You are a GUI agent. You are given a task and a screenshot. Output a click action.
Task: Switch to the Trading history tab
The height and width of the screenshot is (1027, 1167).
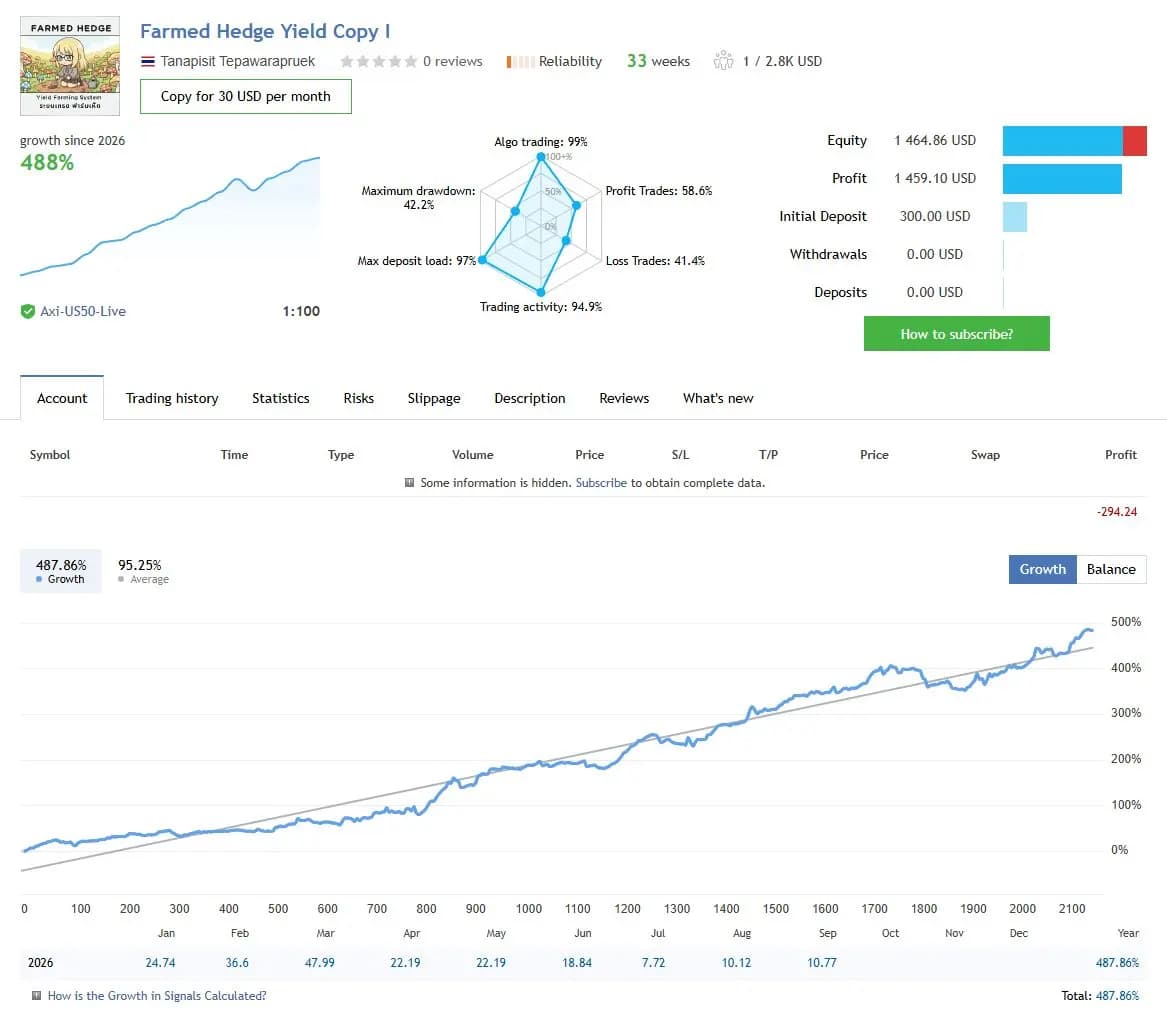172,398
